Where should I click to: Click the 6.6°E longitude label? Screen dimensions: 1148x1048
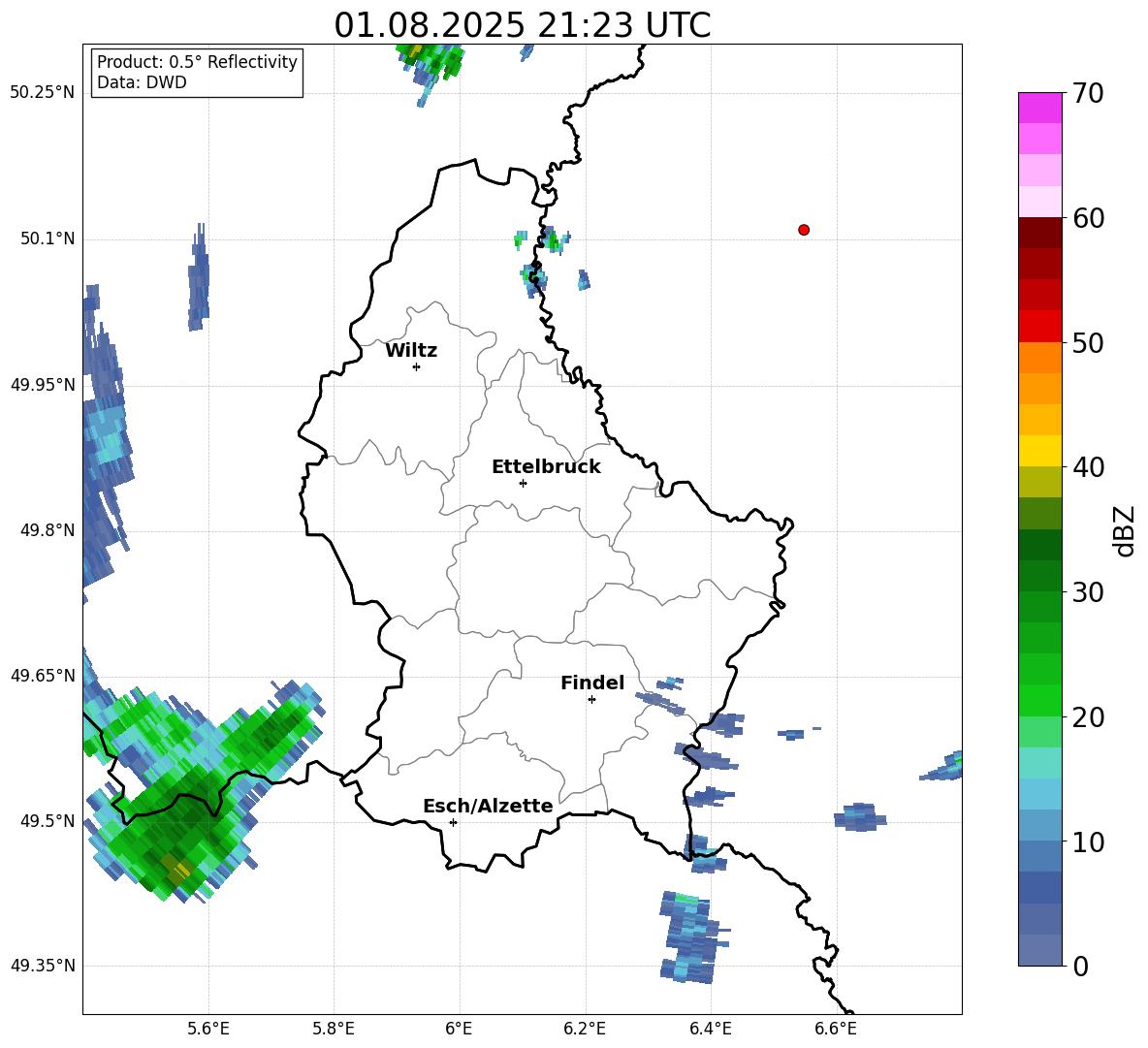(836, 1029)
